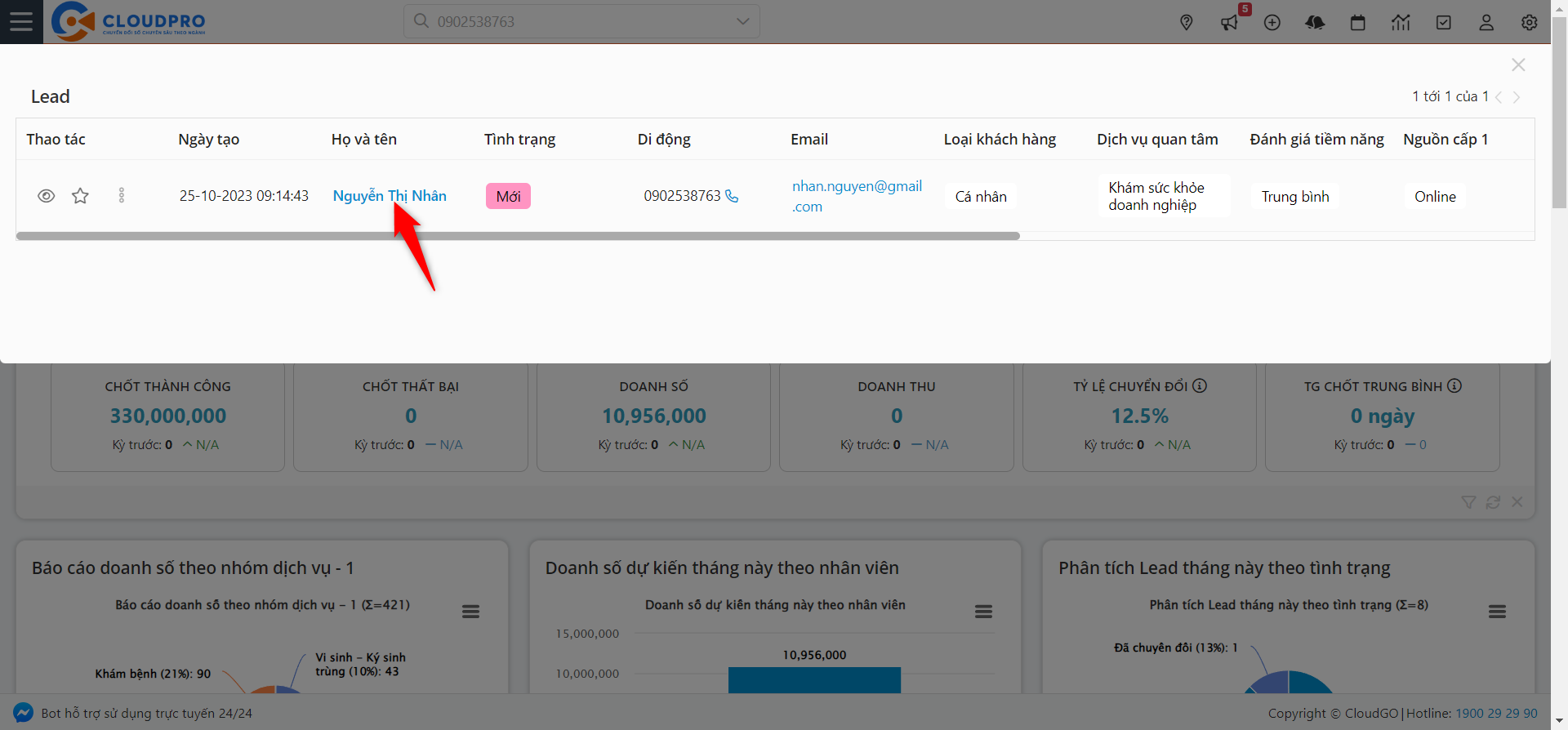
Task: Click email nhan.nguyen@gmail.com link
Action: [857, 196]
